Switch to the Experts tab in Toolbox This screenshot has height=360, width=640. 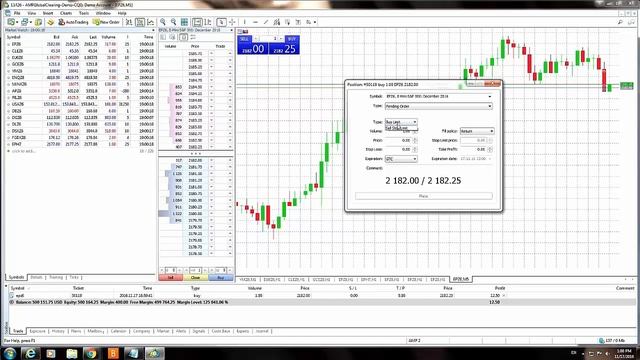click(x=242, y=331)
